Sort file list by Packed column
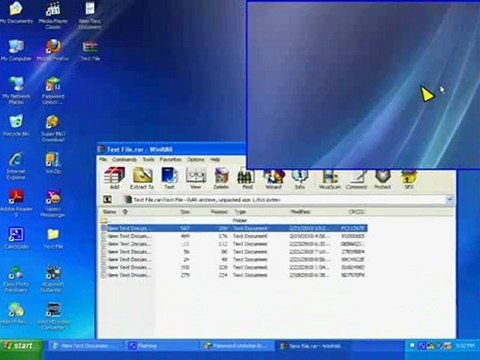The image size is (480, 360). pyautogui.click(x=212, y=212)
